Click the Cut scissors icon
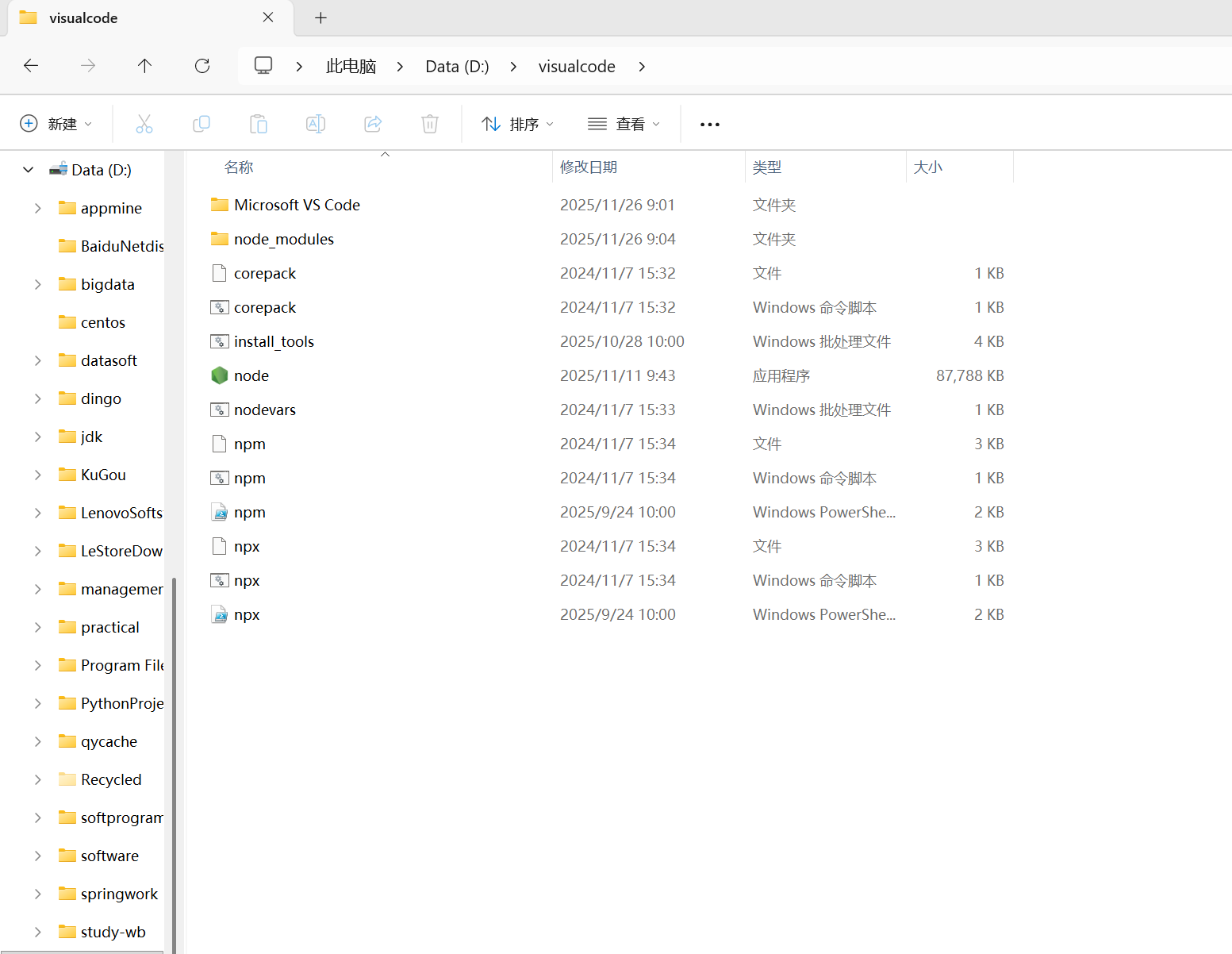1232x954 pixels. tap(144, 124)
